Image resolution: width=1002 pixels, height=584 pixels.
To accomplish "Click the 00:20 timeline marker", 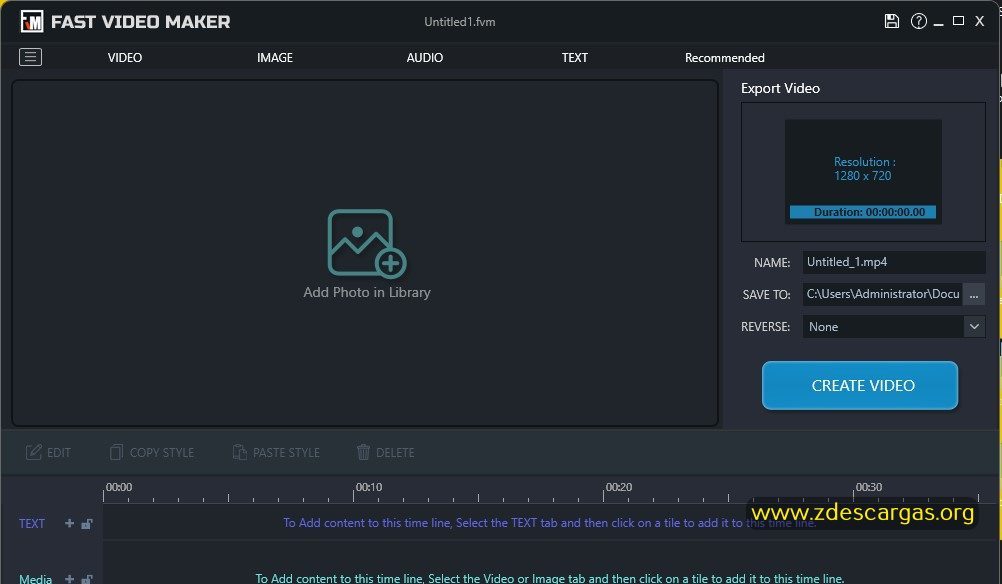I will (619, 487).
